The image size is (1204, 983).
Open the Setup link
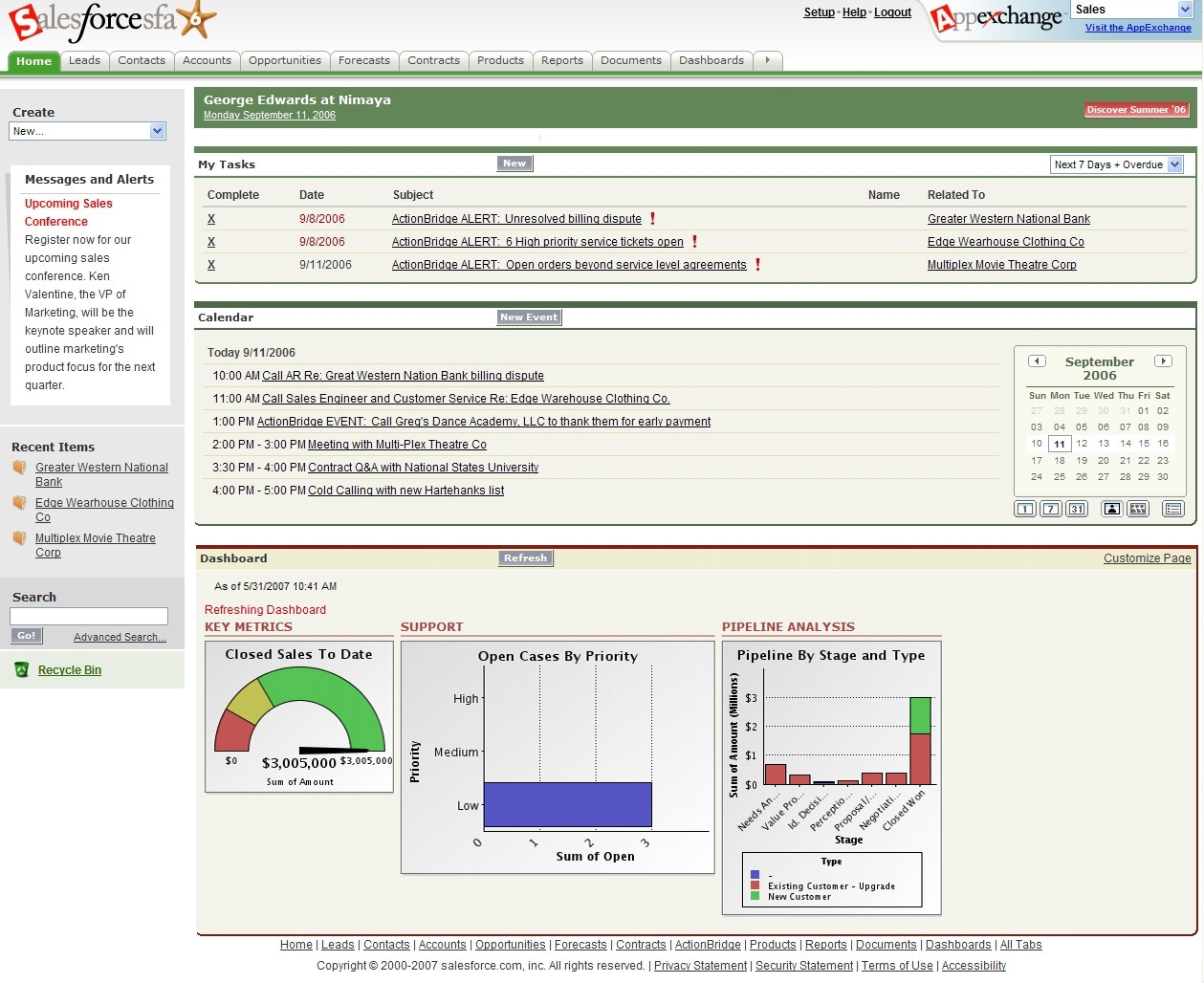(819, 12)
